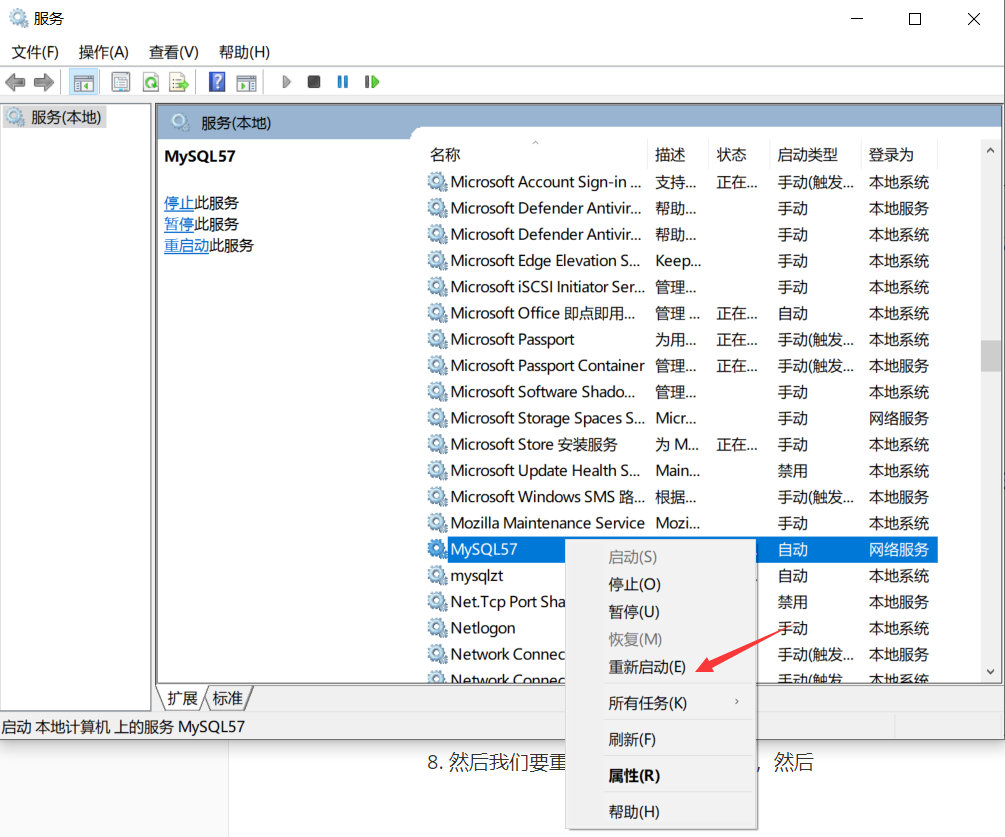Click the Forward arrow toolbar icon
This screenshot has width=1005, height=837.
tap(44, 82)
